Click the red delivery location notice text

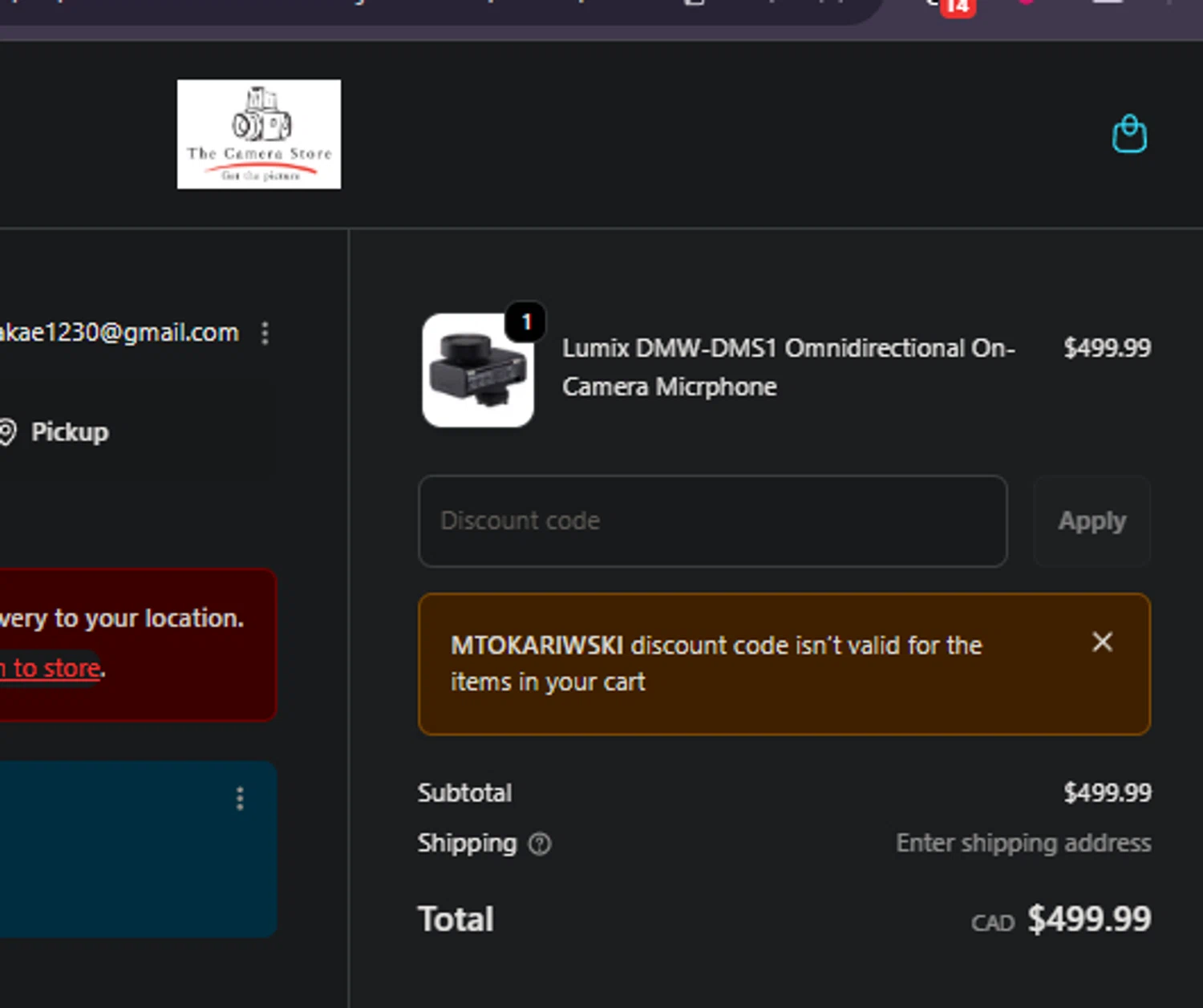tap(120, 618)
